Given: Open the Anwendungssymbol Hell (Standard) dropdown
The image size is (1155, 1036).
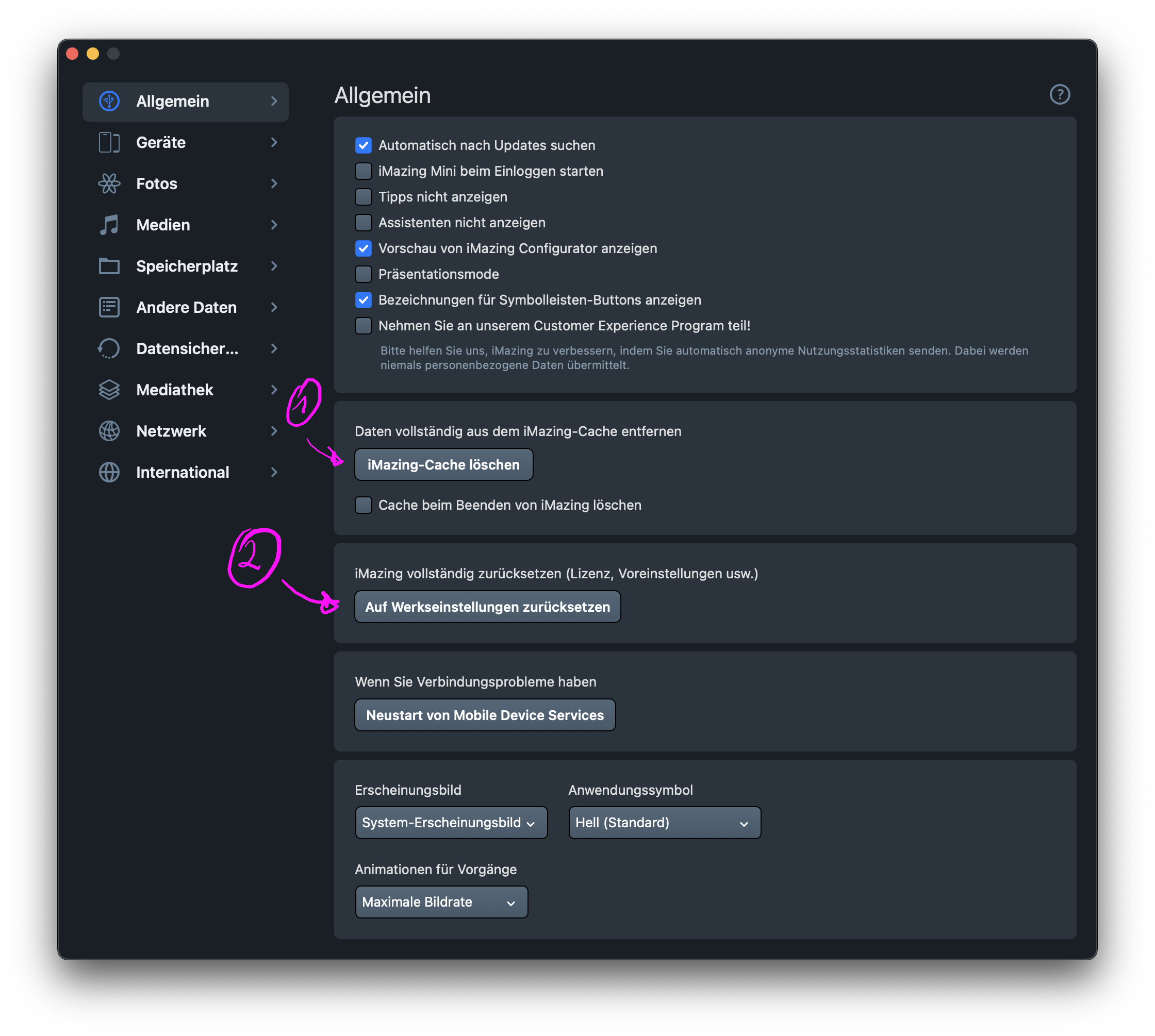Looking at the screenshot, I should coord(664,823).
